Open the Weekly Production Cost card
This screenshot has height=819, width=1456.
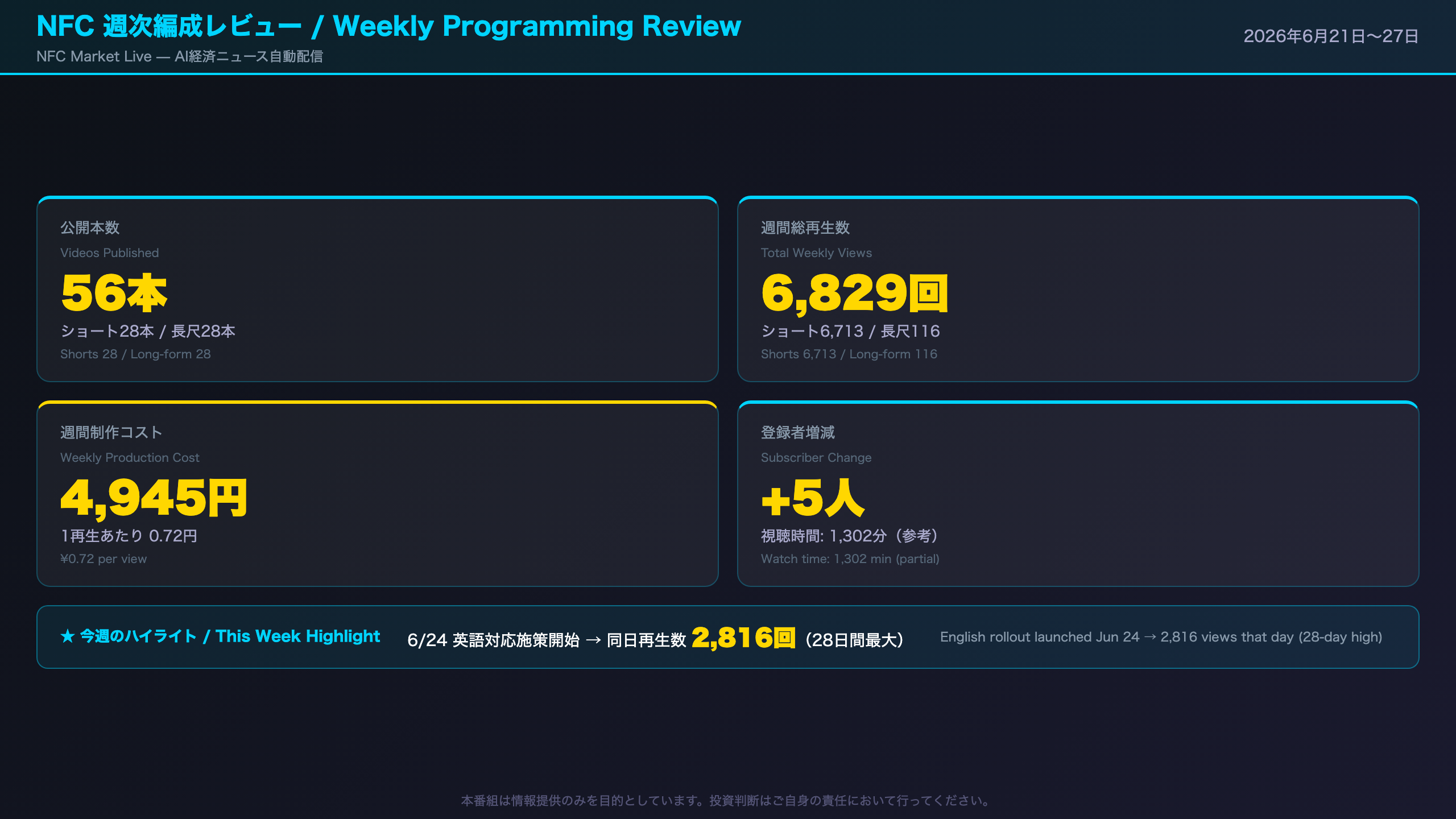[378, 494]
